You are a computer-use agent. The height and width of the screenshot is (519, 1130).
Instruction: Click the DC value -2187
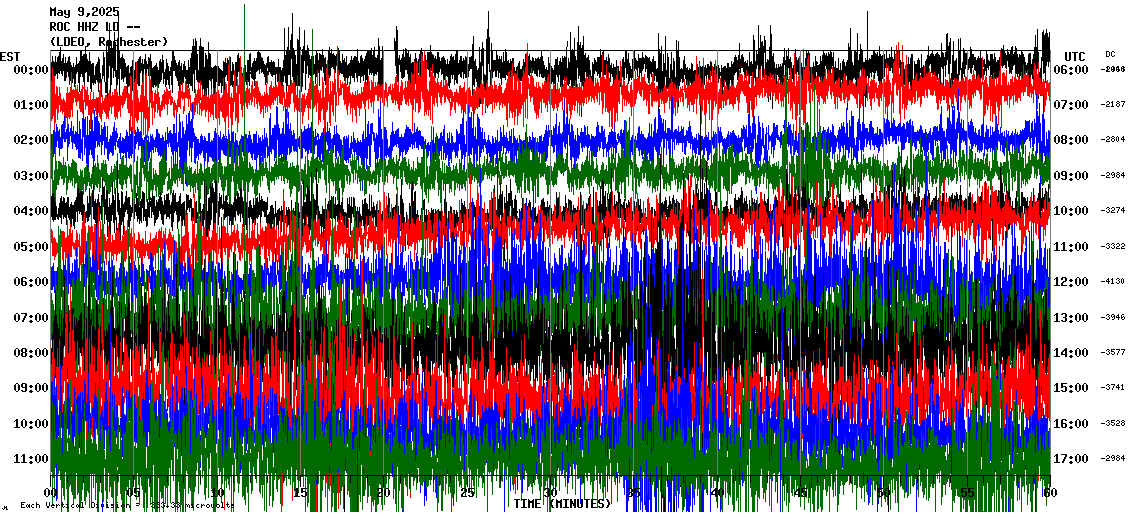pos(1113,104)
